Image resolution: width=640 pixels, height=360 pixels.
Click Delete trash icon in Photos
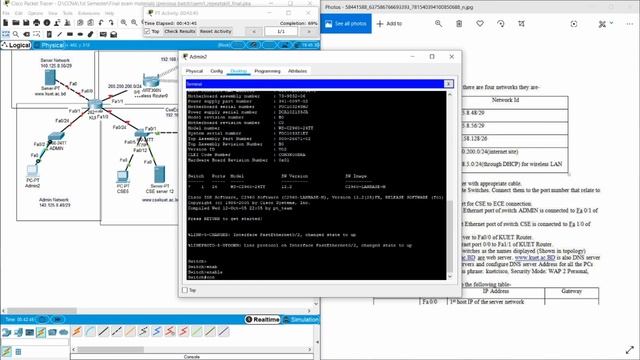[459, 24]
